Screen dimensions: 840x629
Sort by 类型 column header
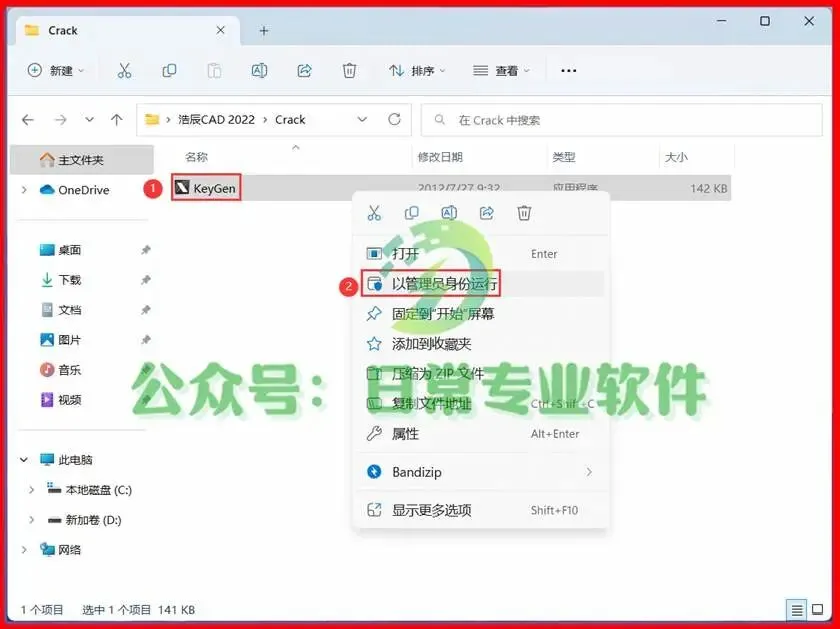point(564,157)
